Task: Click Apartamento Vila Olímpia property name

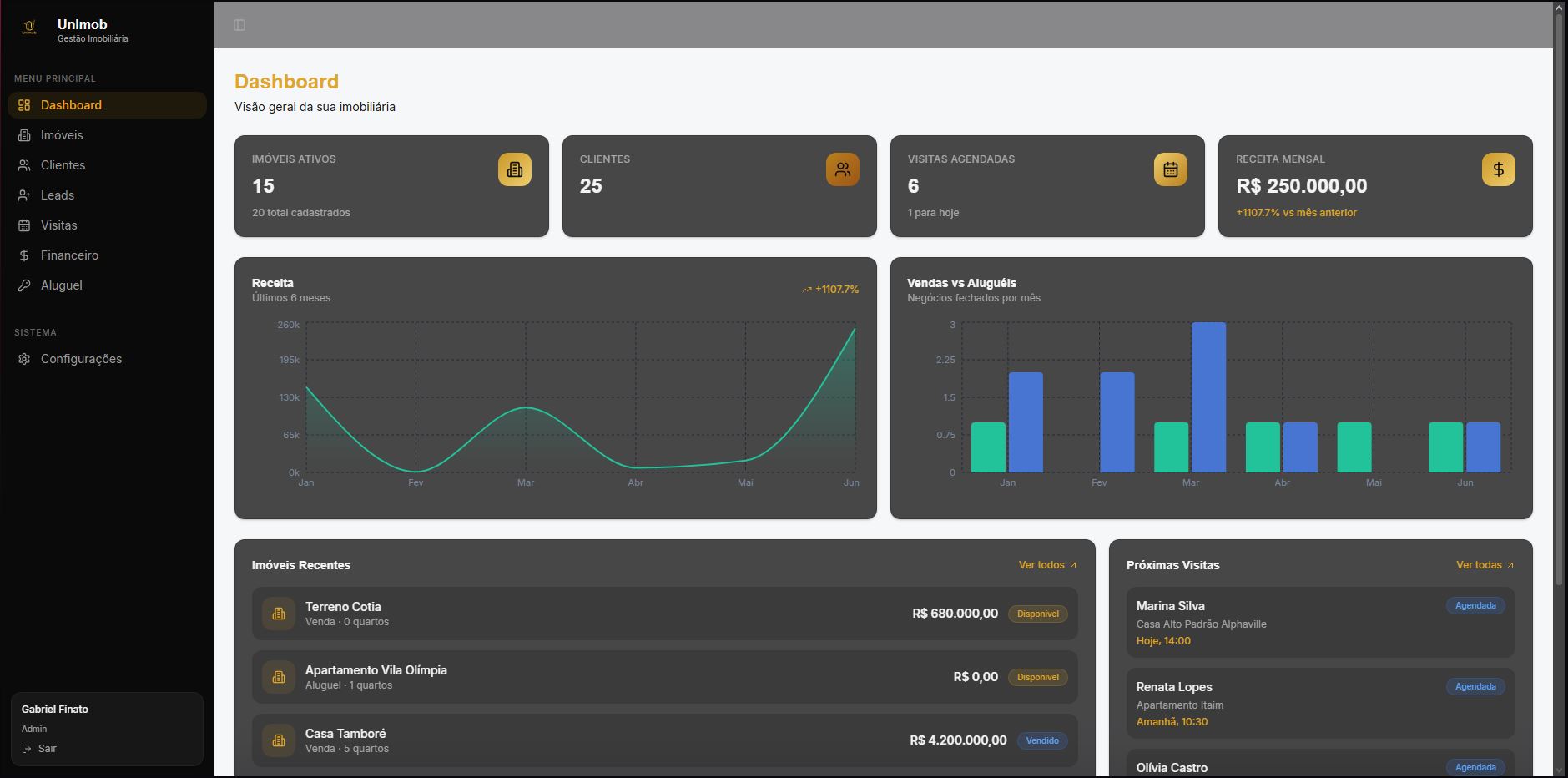Action: [x=376, y=670]
